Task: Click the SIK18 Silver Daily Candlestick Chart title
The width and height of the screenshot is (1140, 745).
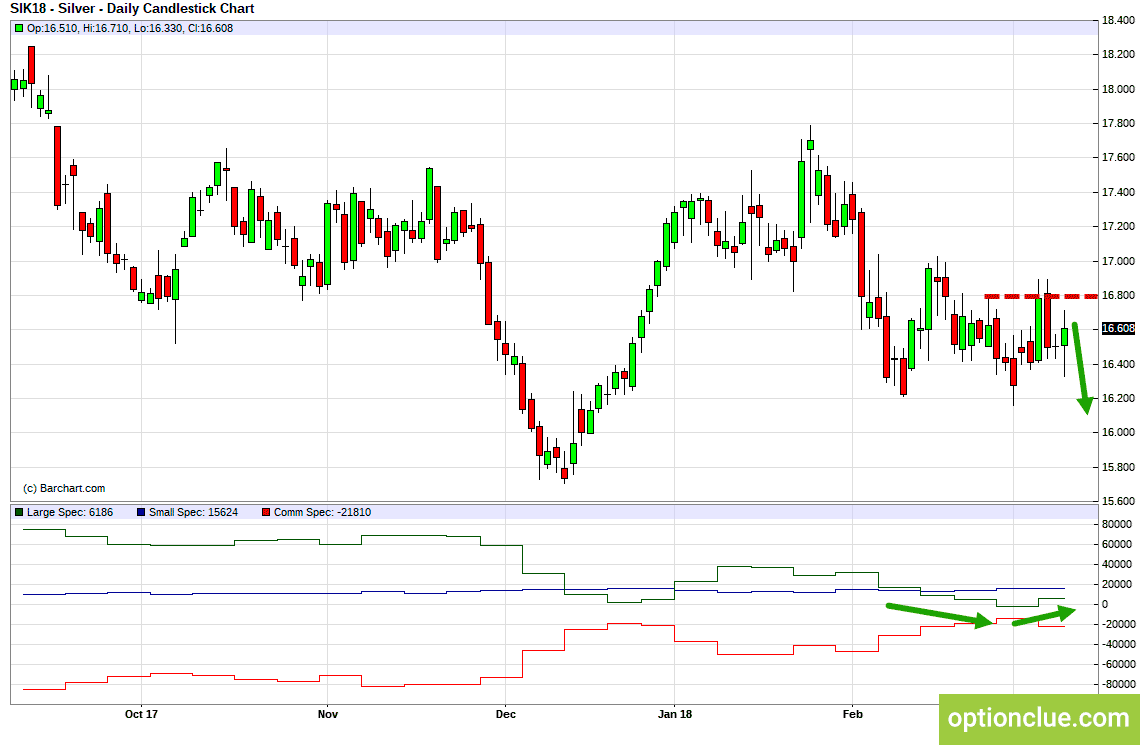Action: (x=132, y=9)
